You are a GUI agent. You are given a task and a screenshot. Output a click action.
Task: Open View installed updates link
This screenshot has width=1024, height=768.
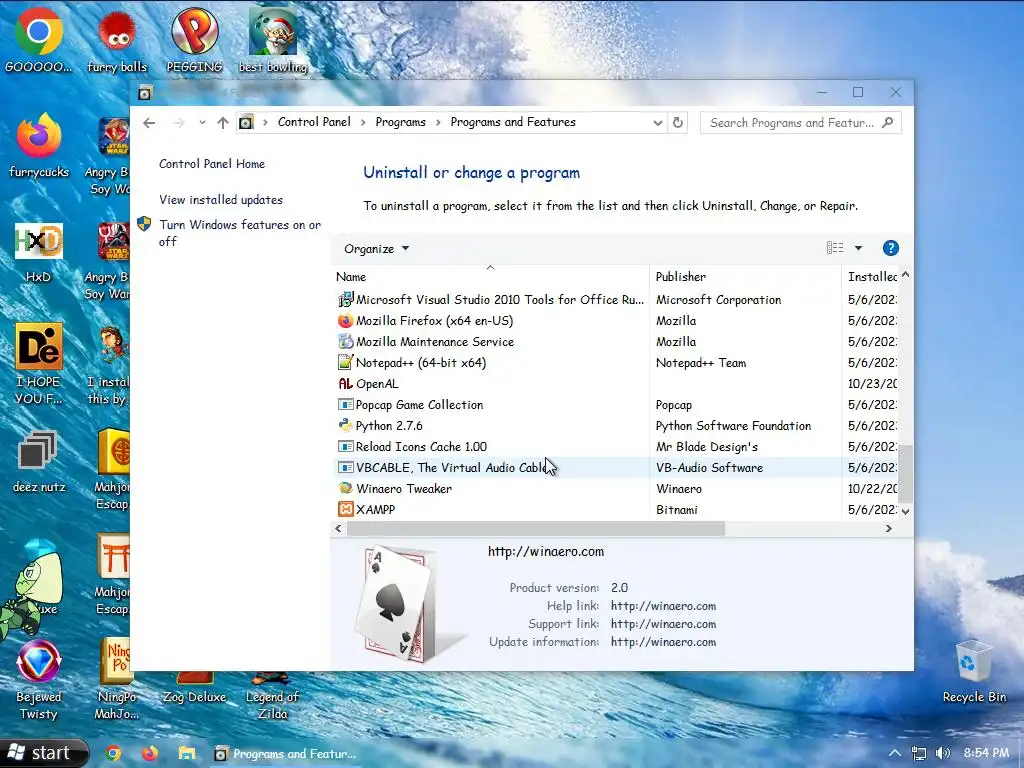pos(221,200)
